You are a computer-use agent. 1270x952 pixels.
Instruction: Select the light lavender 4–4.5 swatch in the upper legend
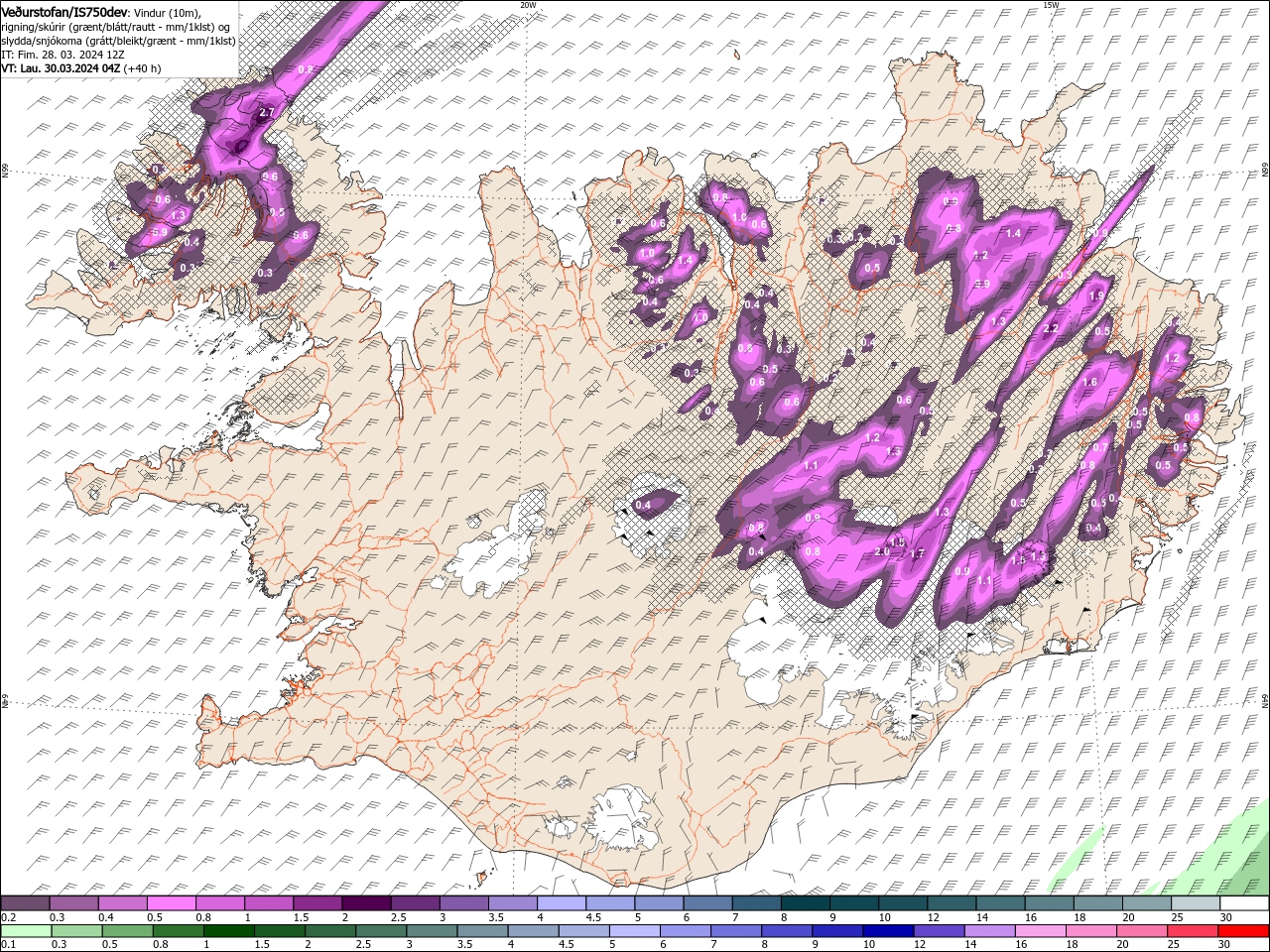pos(562,903)
